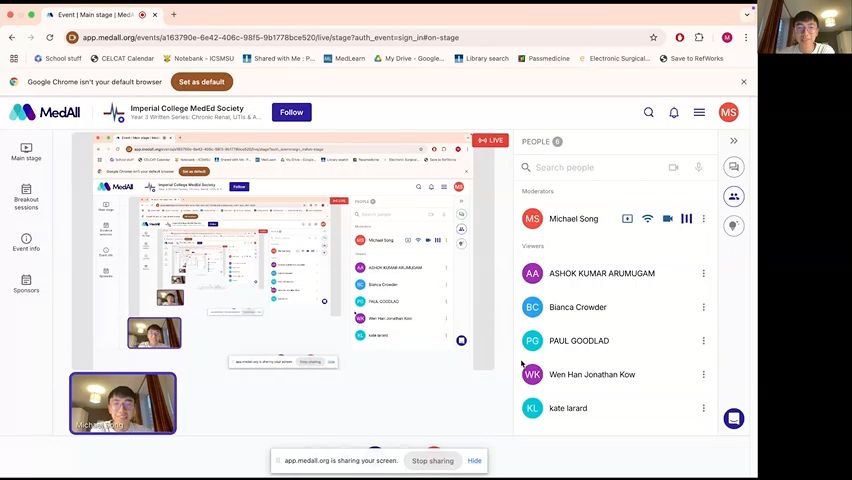852x480 pixels.
Task: Open Breakout sessions in the sidebar
Action: pyautogui.click(x=26, y=197)
